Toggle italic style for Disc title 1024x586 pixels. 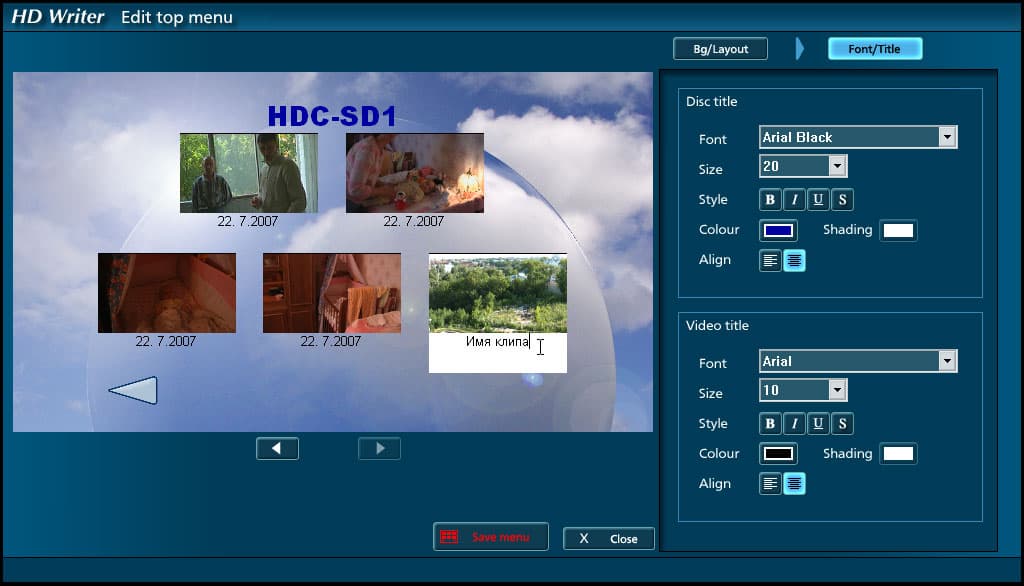click(794, 200)
